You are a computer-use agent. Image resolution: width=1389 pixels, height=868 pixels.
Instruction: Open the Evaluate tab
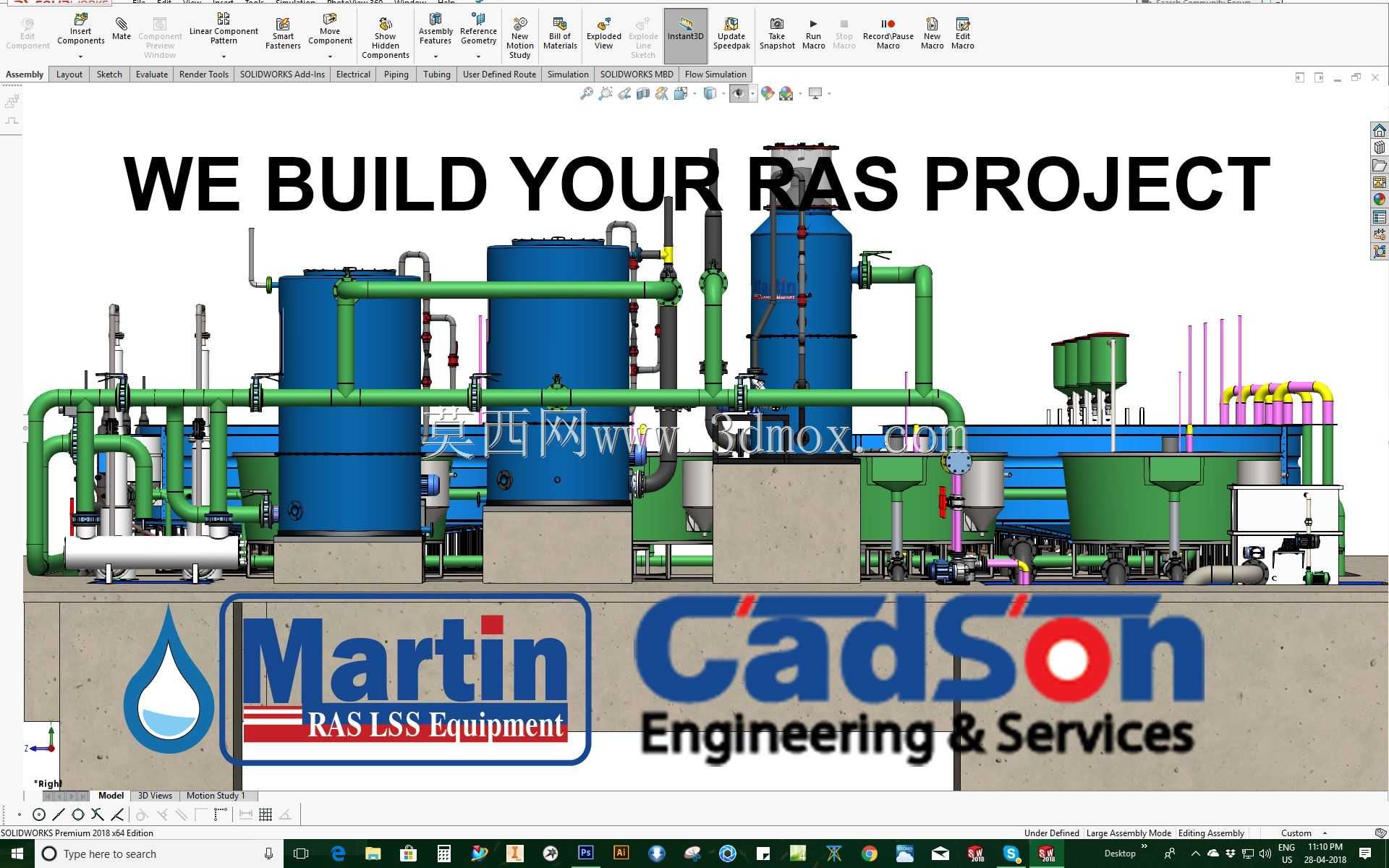[152, 75]
